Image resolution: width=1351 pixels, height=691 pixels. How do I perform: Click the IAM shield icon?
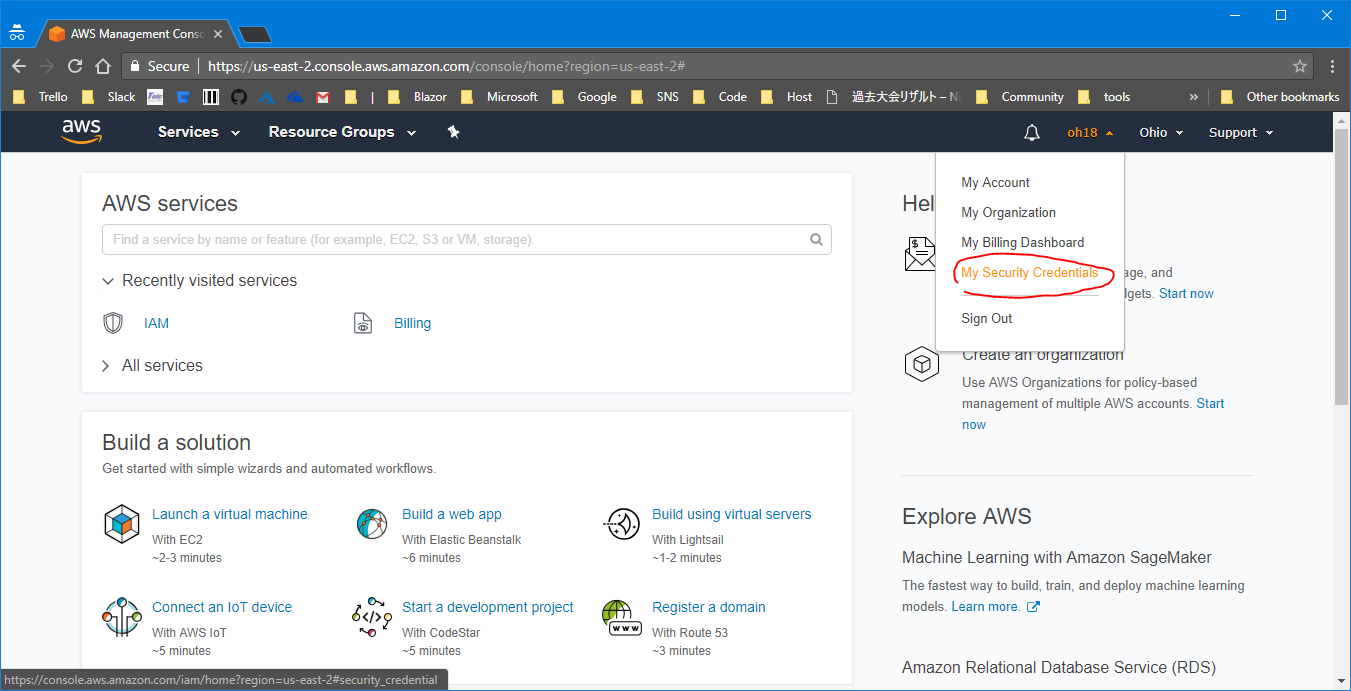point(113,323)
